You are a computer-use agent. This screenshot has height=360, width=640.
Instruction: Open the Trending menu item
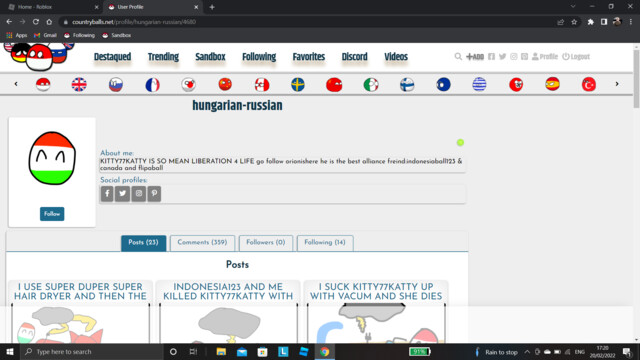163,57
